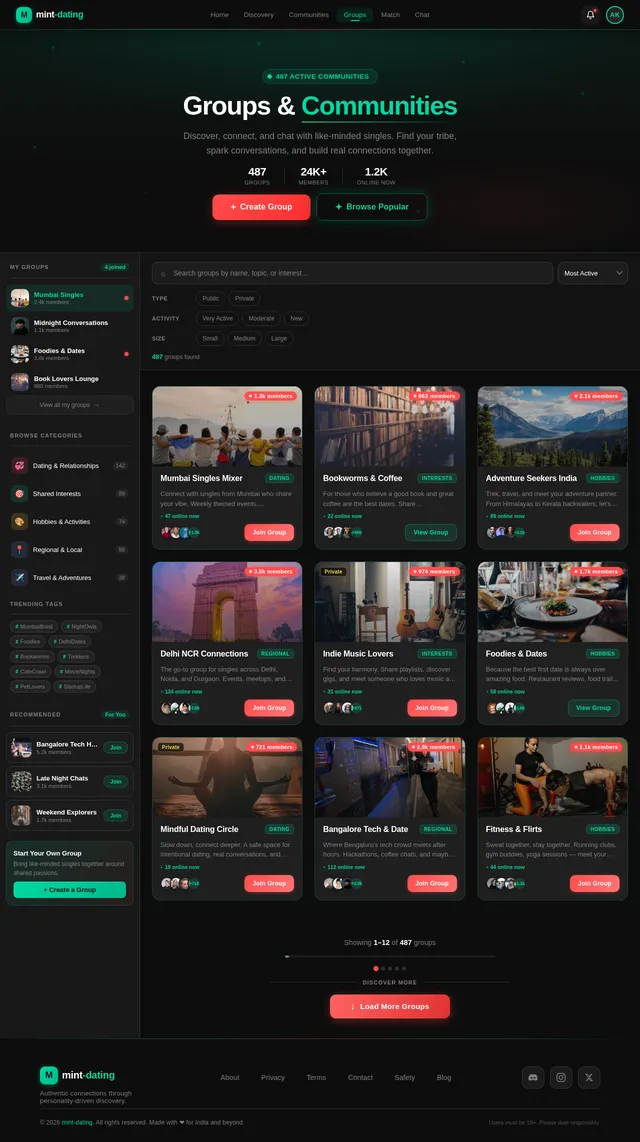Click the search groups input field
This screenshot has height=1142, width=640.
click(352, 273)
